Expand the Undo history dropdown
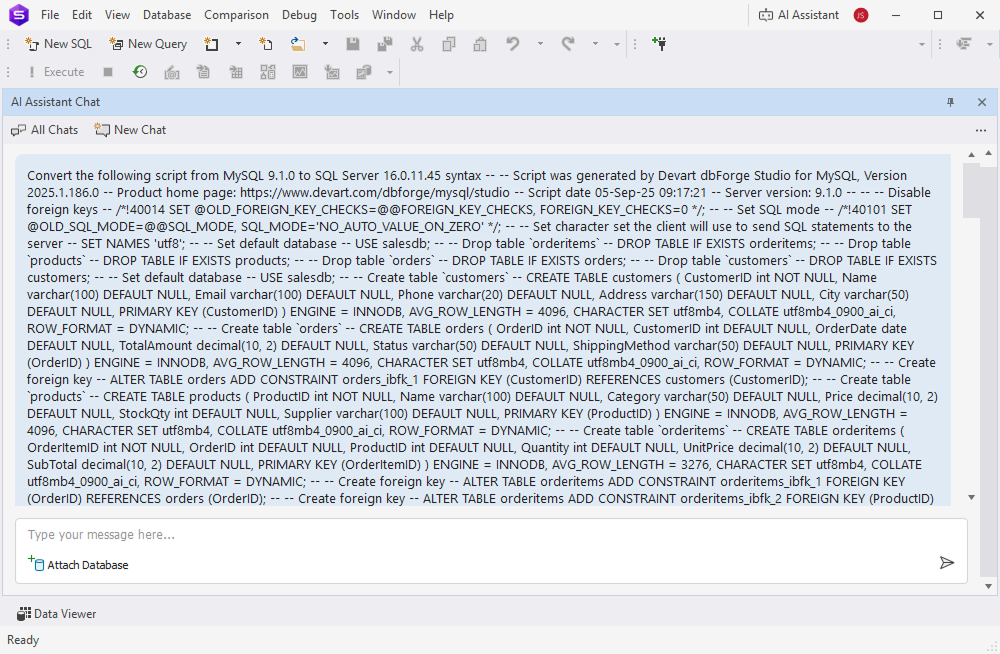This screenshot has height=654, width=1000. [x=539, y=45]
